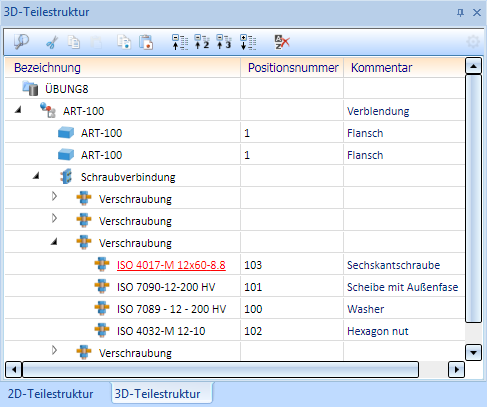
Task: Click position number 103 cell
Action: pos(292,265)
